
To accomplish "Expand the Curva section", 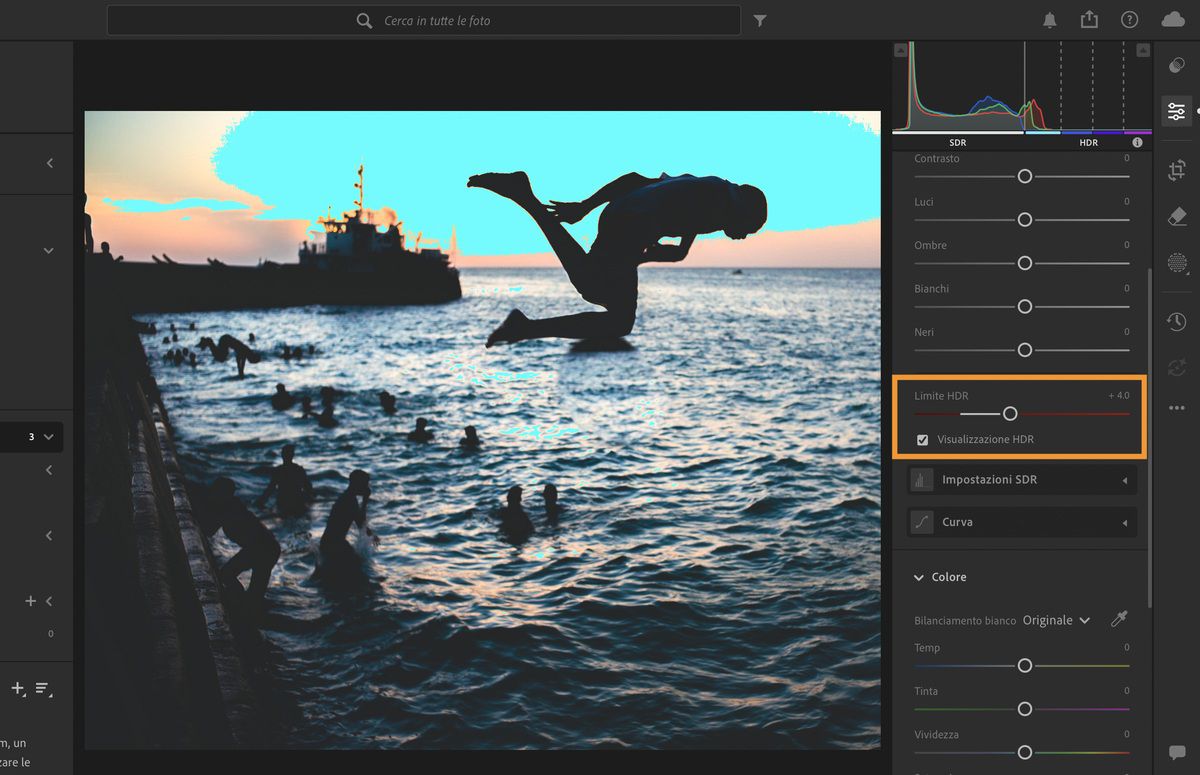I will pyautogui.click(x=1020, y=521).
